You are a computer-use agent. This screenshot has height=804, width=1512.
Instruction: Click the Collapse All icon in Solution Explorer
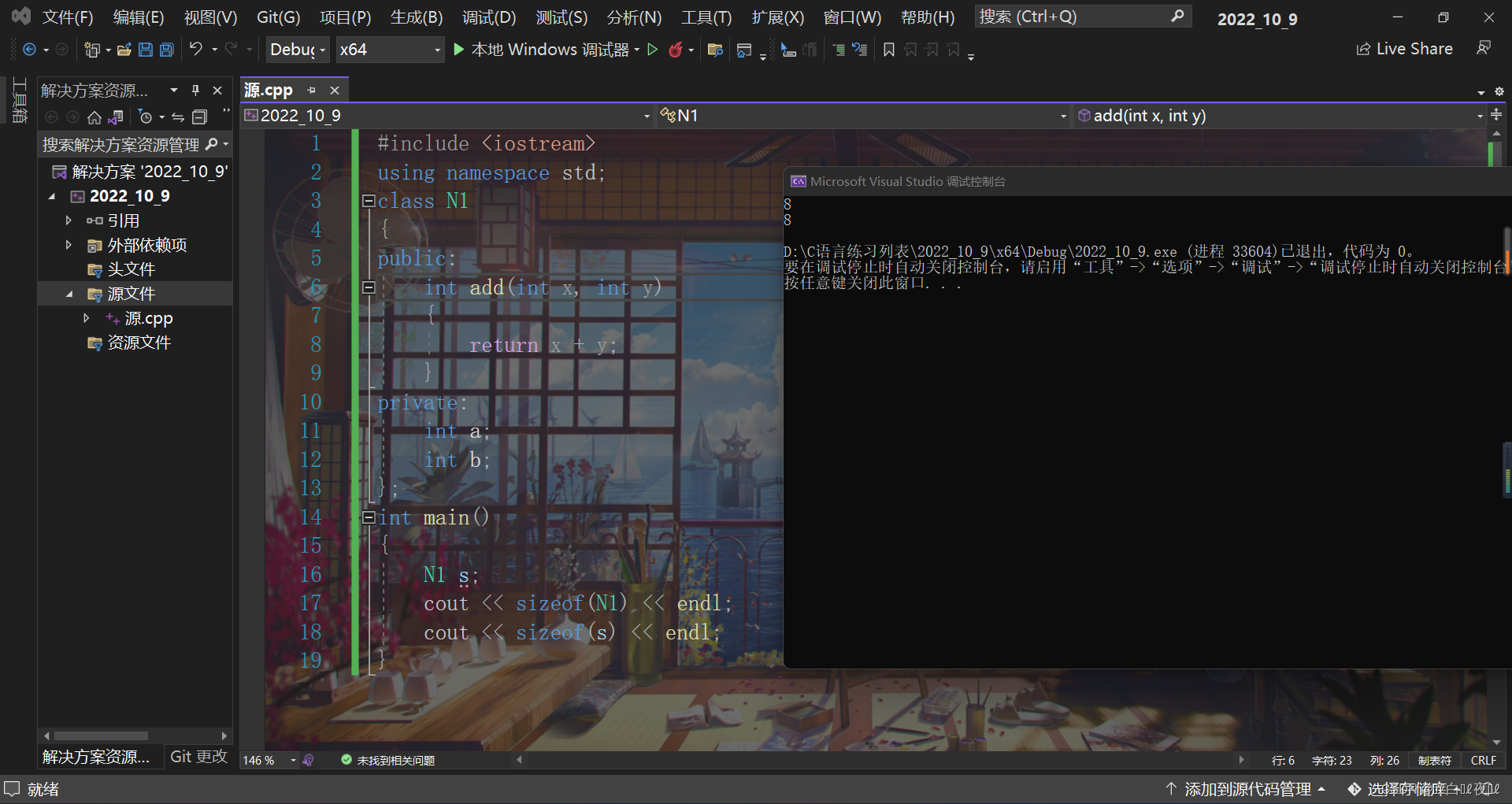[200, 117]
